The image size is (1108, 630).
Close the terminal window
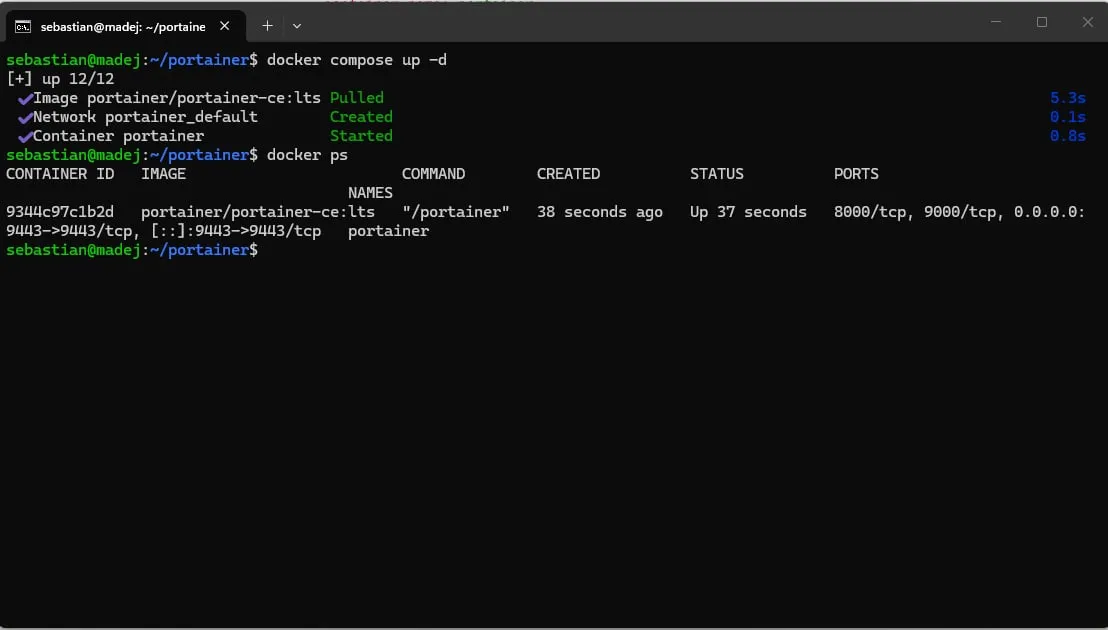1088,22
